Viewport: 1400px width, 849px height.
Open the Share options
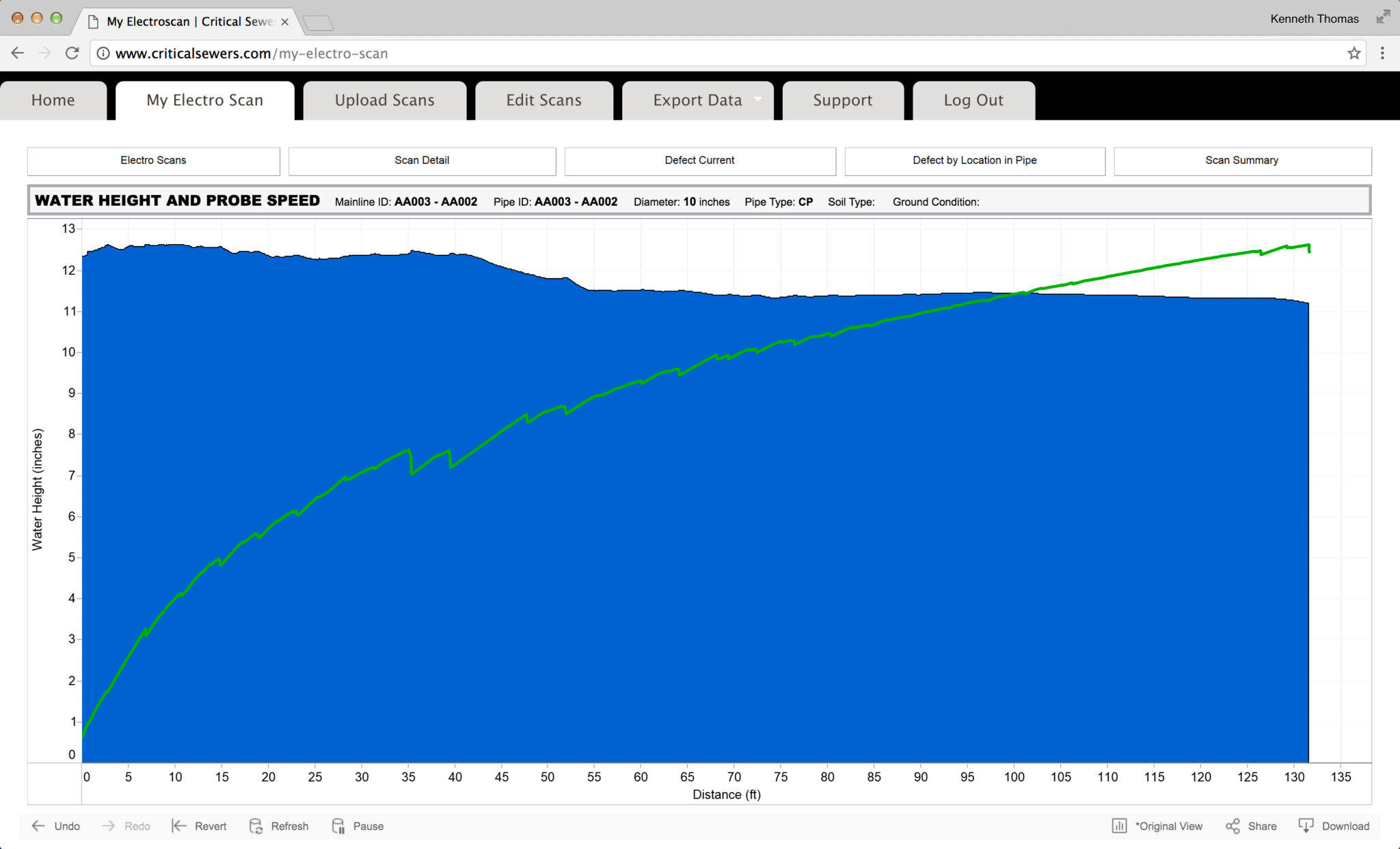pyautogui.click(x=1251, y=826)
